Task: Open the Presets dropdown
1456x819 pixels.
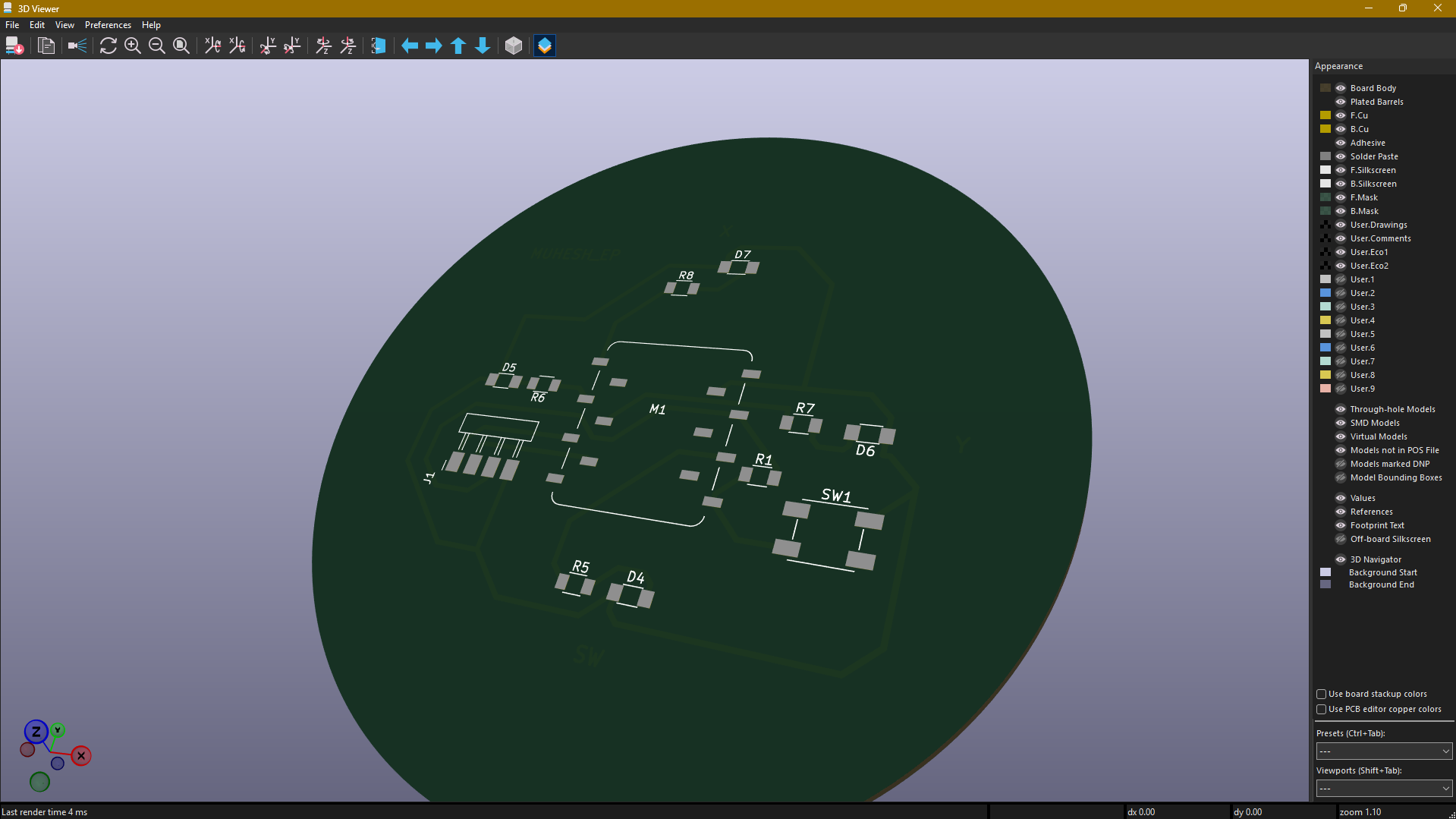Action: point(1384,751)
